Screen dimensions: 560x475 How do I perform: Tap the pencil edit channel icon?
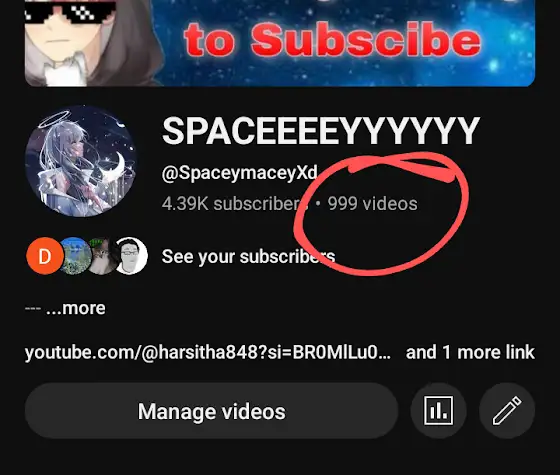coord(507,411)
